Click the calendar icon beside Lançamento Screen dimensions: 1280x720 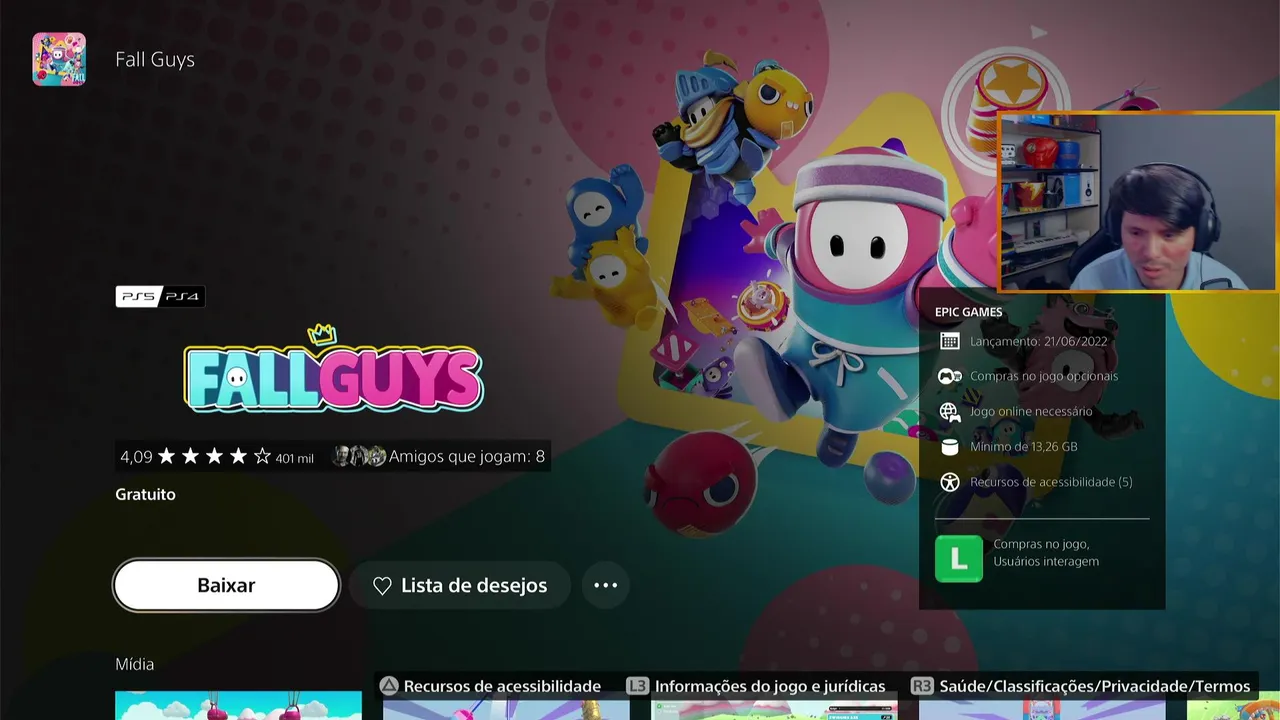pyautogui.click(x=949, y=341)
